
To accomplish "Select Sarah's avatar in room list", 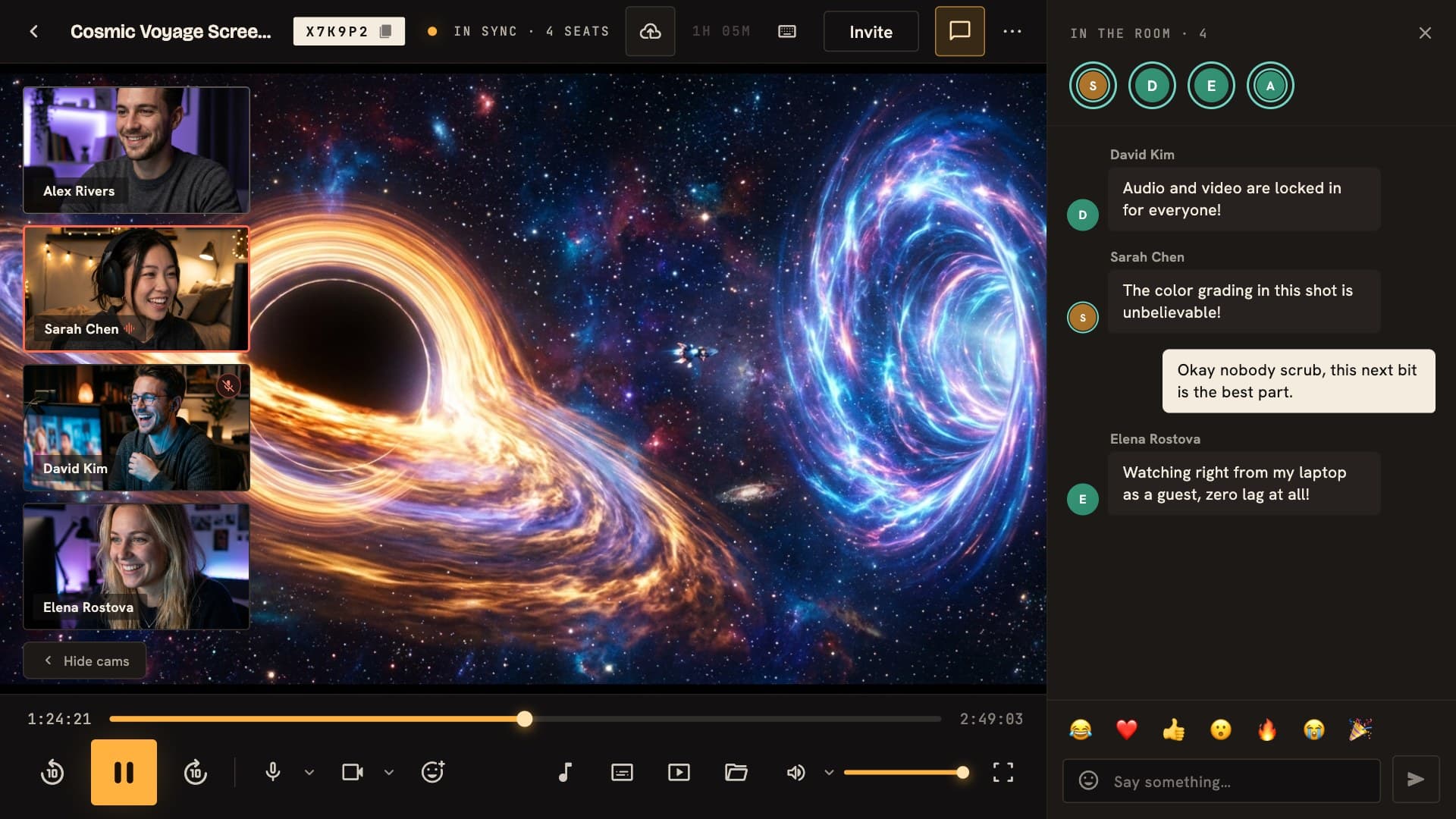I will [1093, 86].
